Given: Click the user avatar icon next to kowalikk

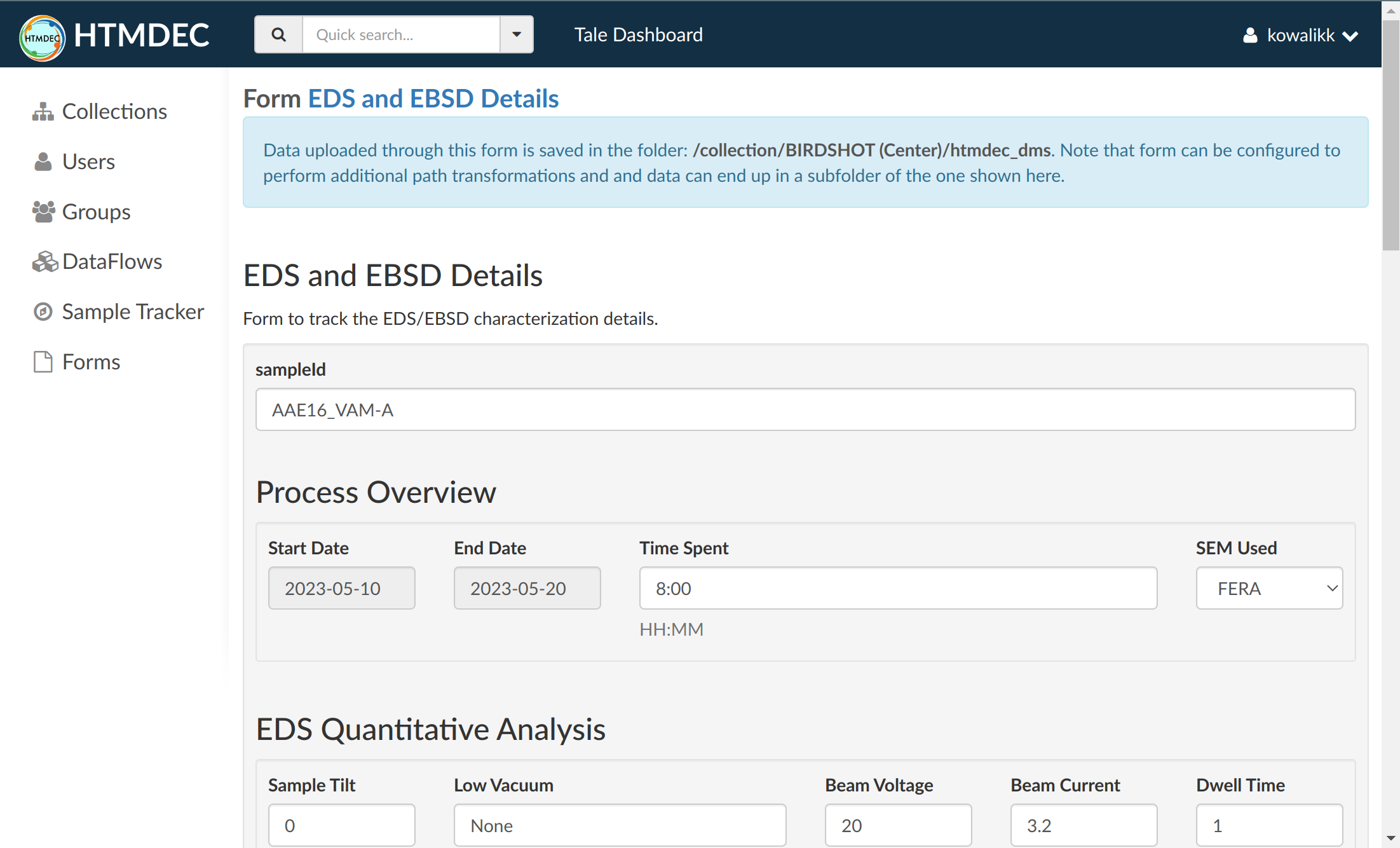Looking at the screenshot, I should tap(1251, 35).
